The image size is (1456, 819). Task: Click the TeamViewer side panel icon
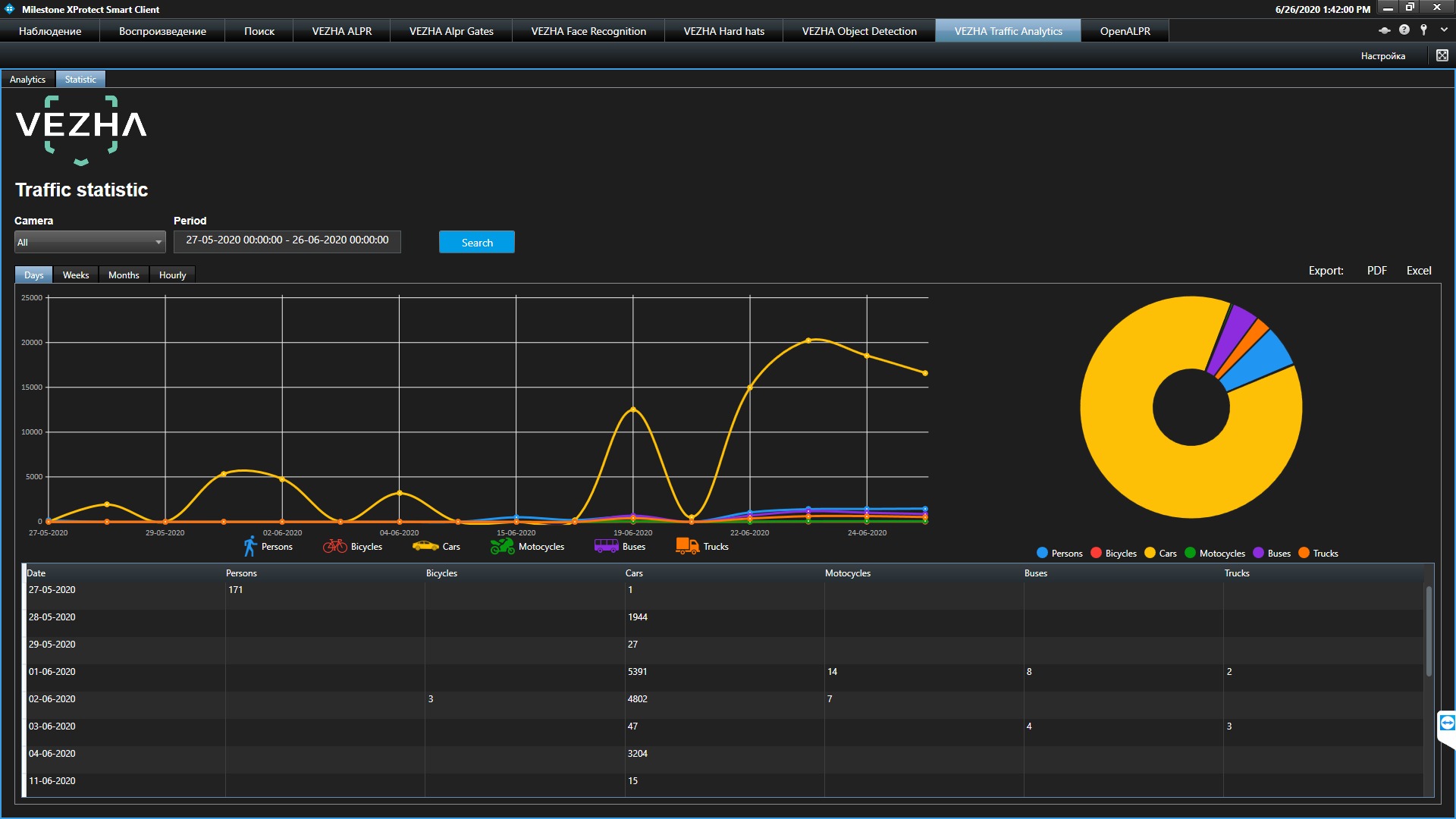coord(1447,723)
